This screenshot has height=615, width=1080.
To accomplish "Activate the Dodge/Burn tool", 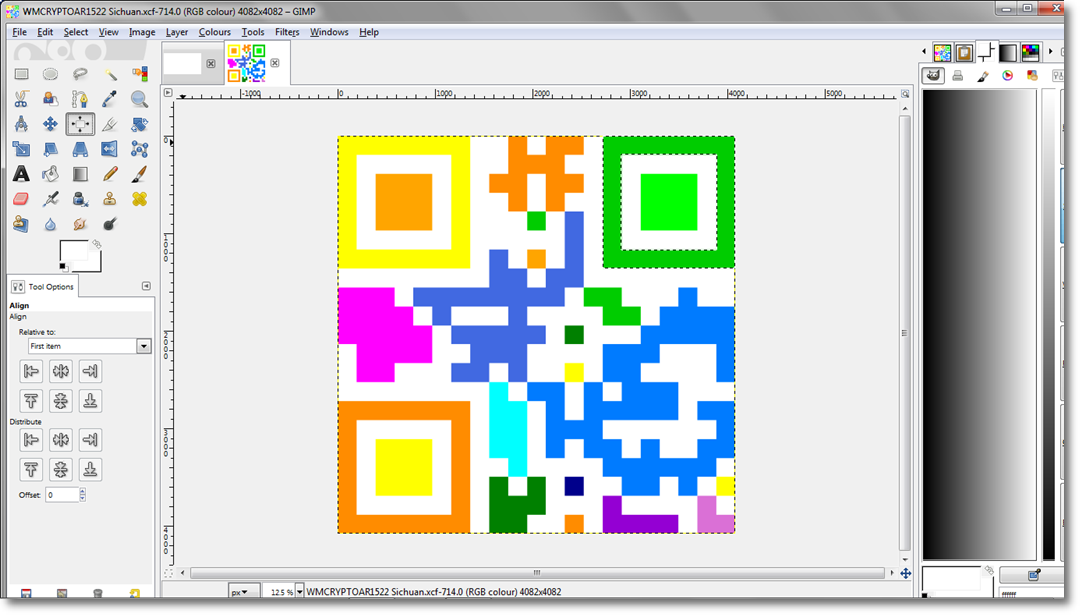I will (110, 224).
